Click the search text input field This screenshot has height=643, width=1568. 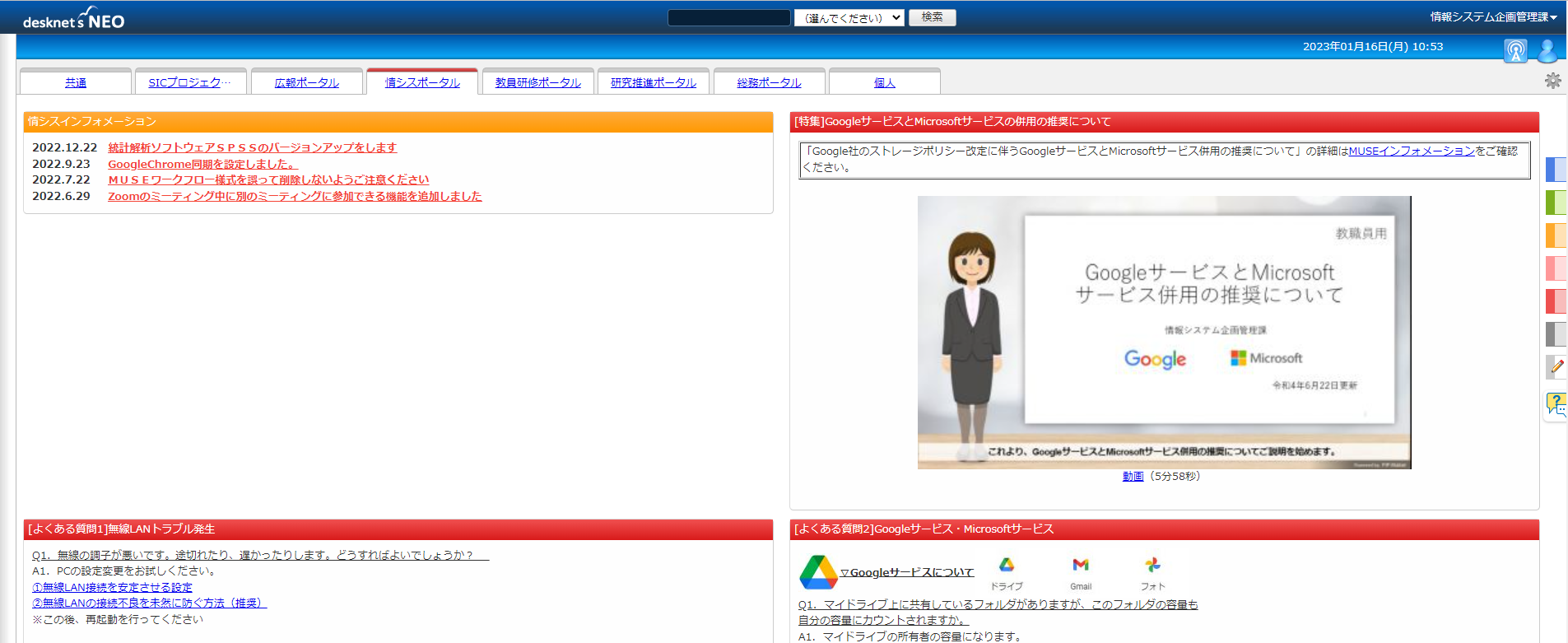728,17
